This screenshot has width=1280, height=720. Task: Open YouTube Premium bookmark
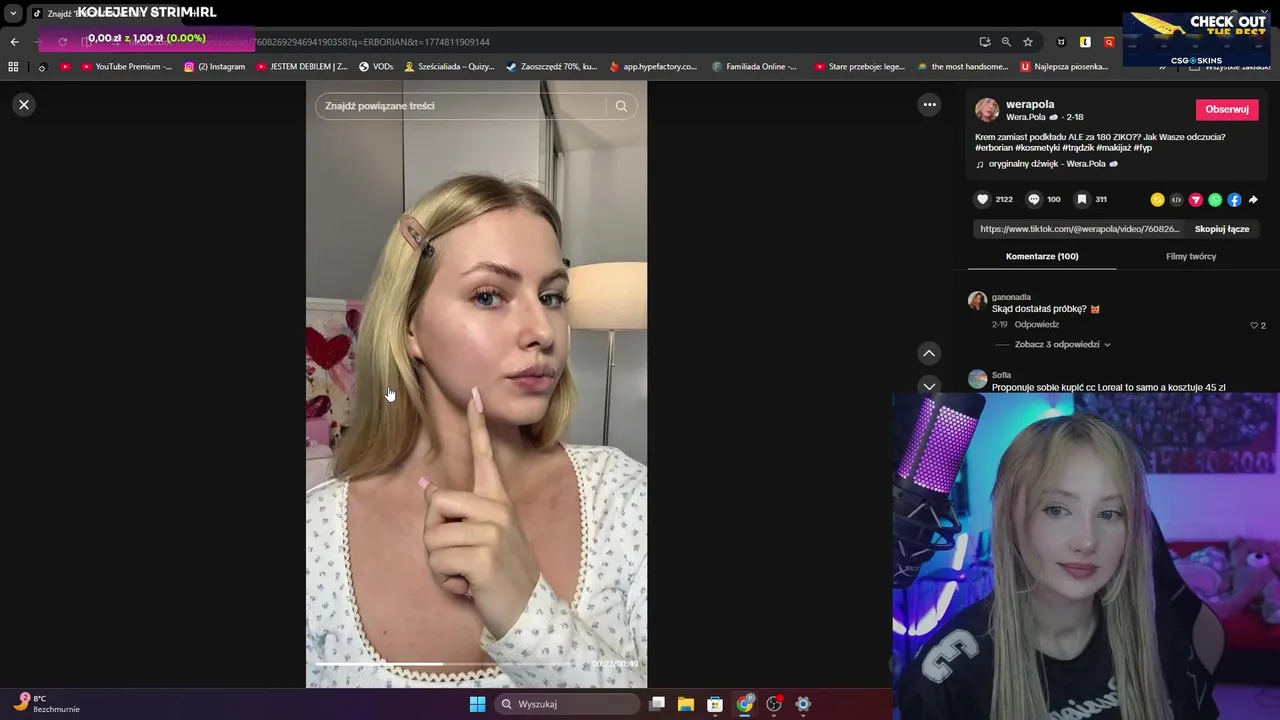pos(127,67)
